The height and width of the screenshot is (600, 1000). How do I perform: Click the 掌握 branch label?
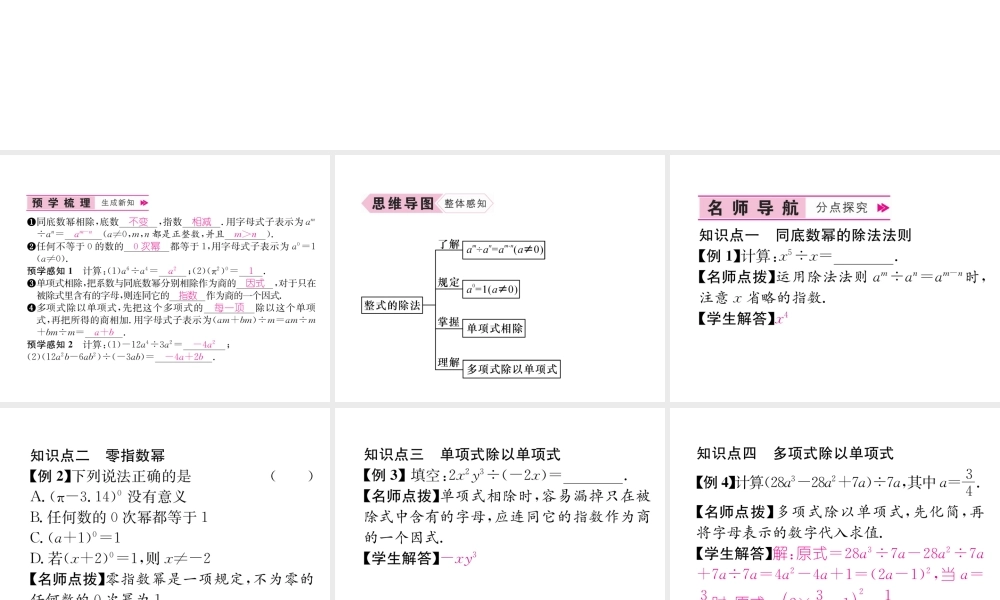click(x=448, y=322)
